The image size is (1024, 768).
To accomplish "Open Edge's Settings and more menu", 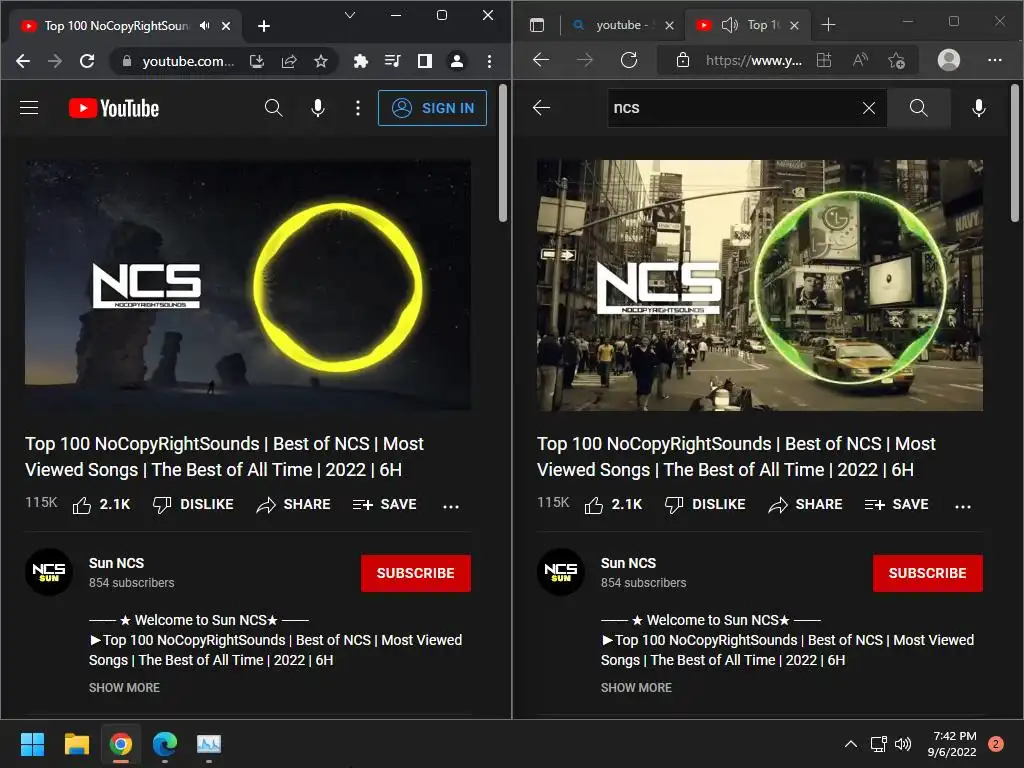I will (x=995, y=60).
